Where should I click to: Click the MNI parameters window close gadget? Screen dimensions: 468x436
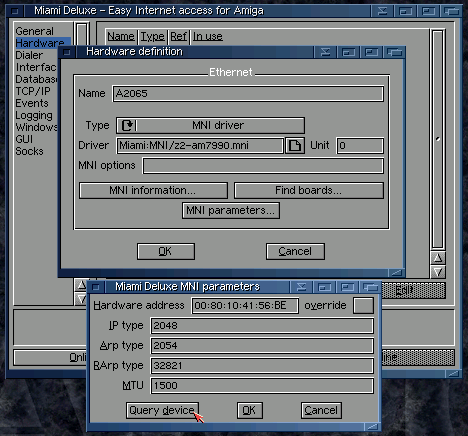pyautogui.click(x=96, y=287)
